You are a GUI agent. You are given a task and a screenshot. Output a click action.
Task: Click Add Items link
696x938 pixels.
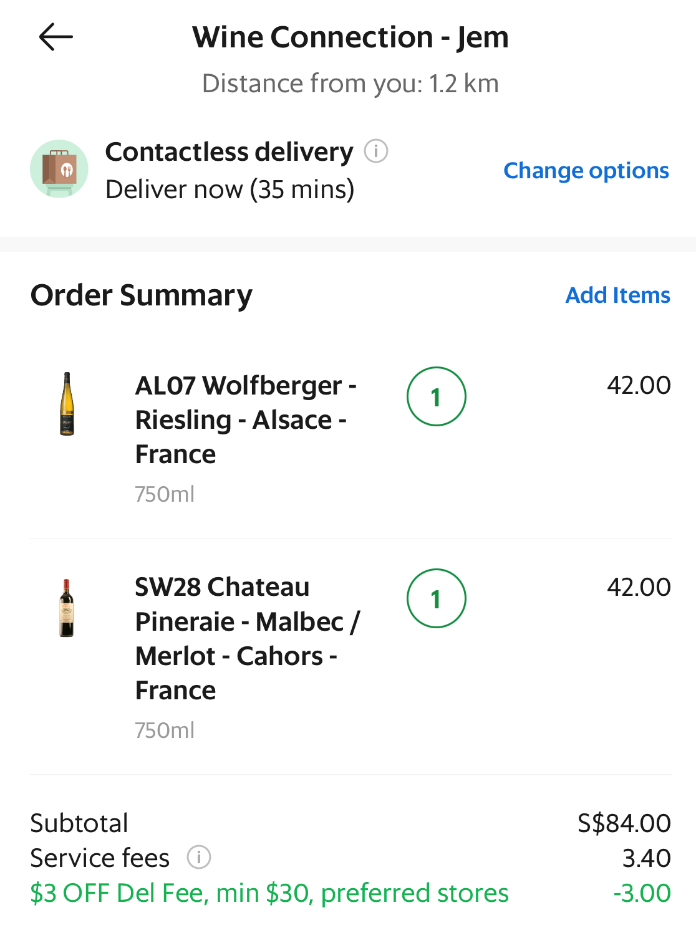(618, 295)
